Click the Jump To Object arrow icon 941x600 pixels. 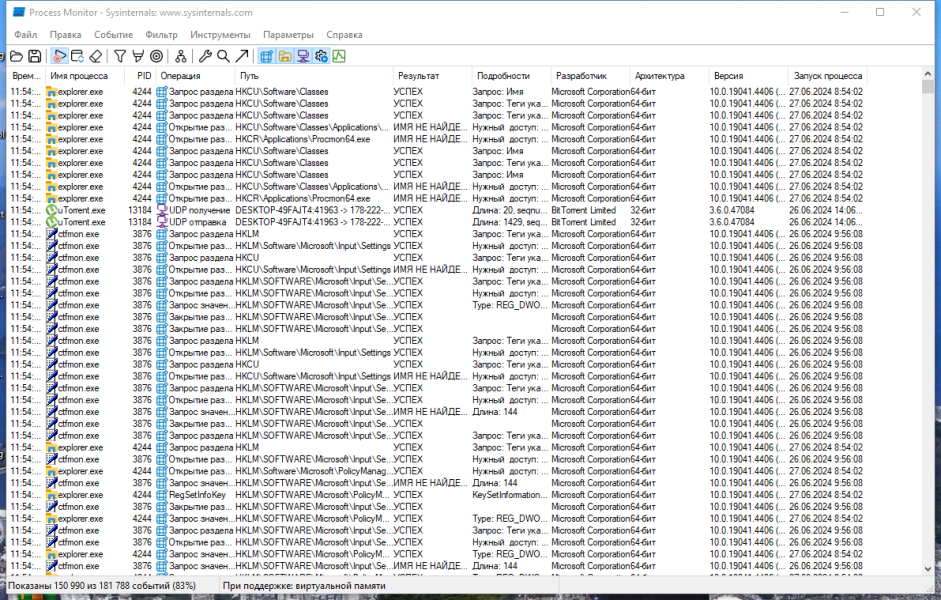point(242,56)
